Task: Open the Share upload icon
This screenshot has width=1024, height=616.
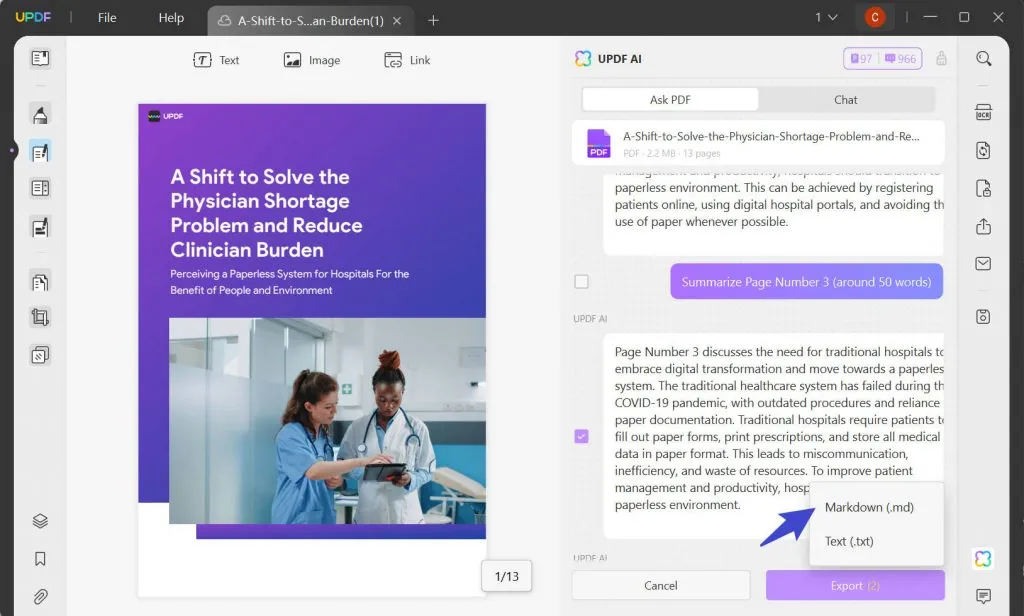Action: [984, 227]
